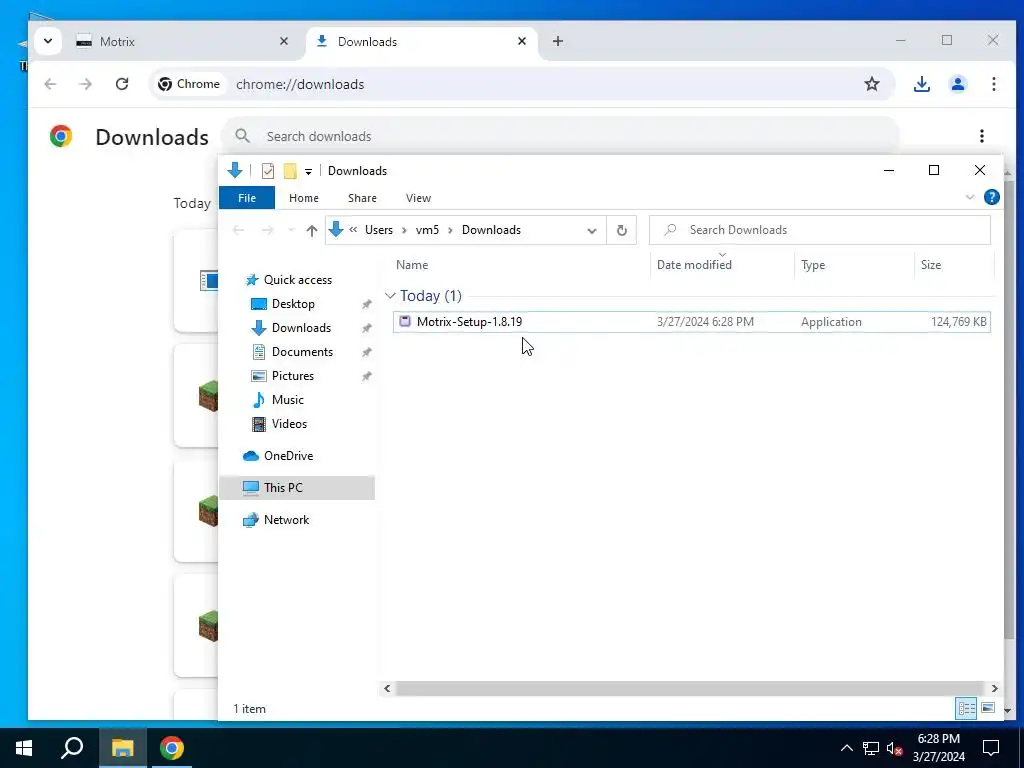
Task: Expand Explorer ribbon chevron
Action: 970,197
